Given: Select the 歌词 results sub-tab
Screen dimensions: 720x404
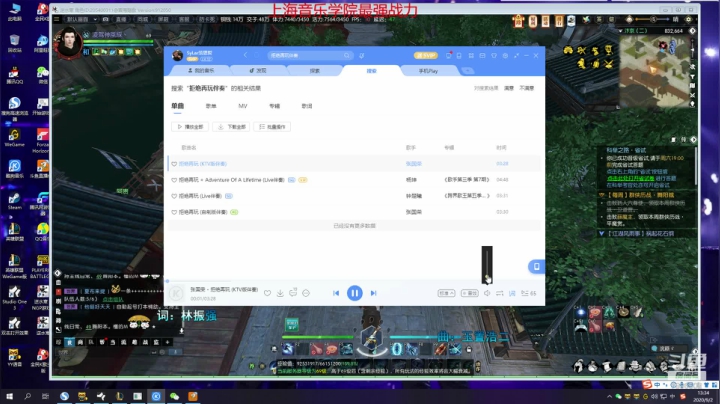Looking at the screenshot, I should 307,106.
